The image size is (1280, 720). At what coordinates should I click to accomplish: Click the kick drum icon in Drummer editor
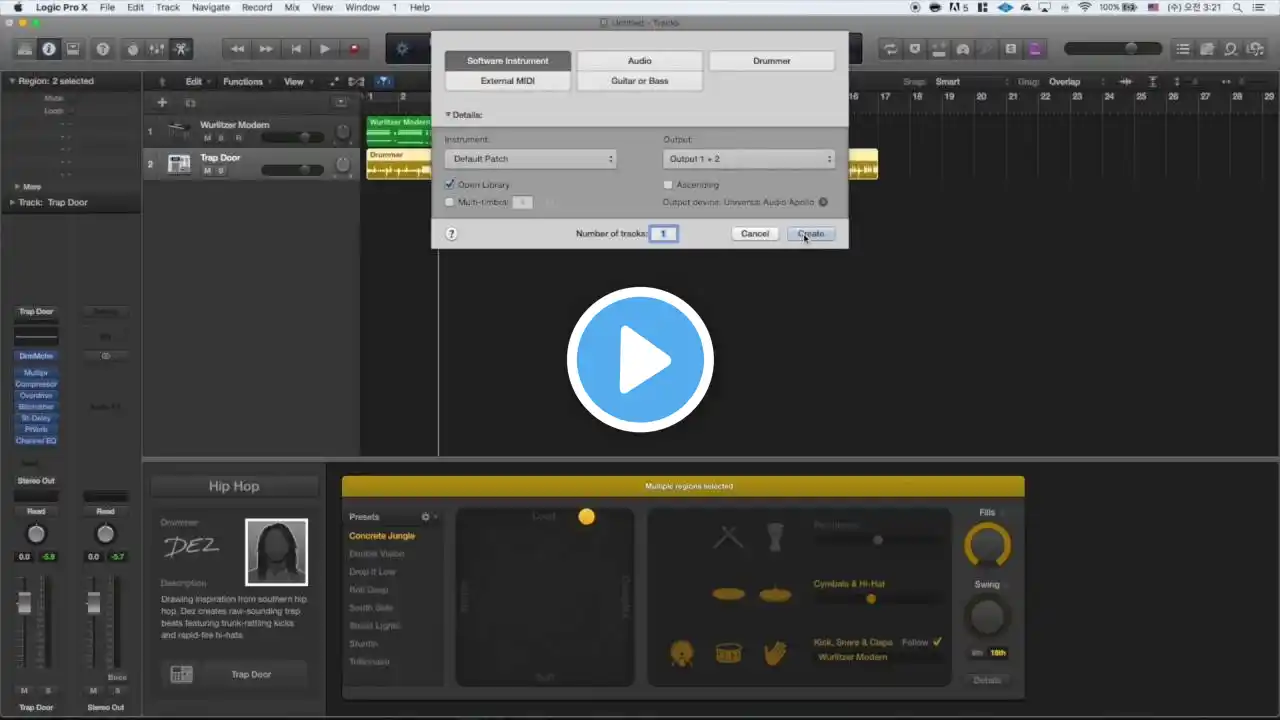point(683,654)
